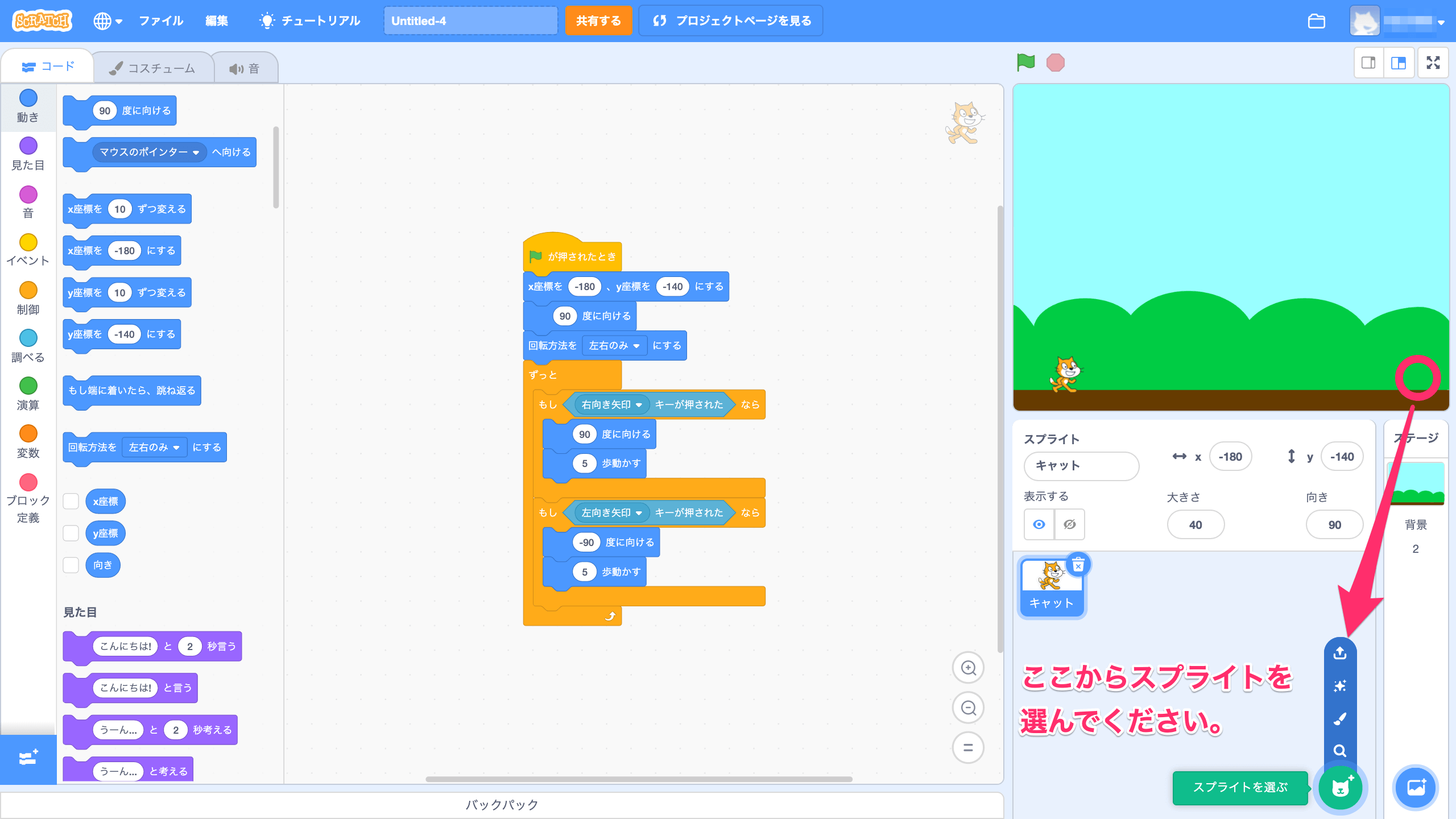Select the 制御 control category

pyautogui.click(x=28, y=299)
